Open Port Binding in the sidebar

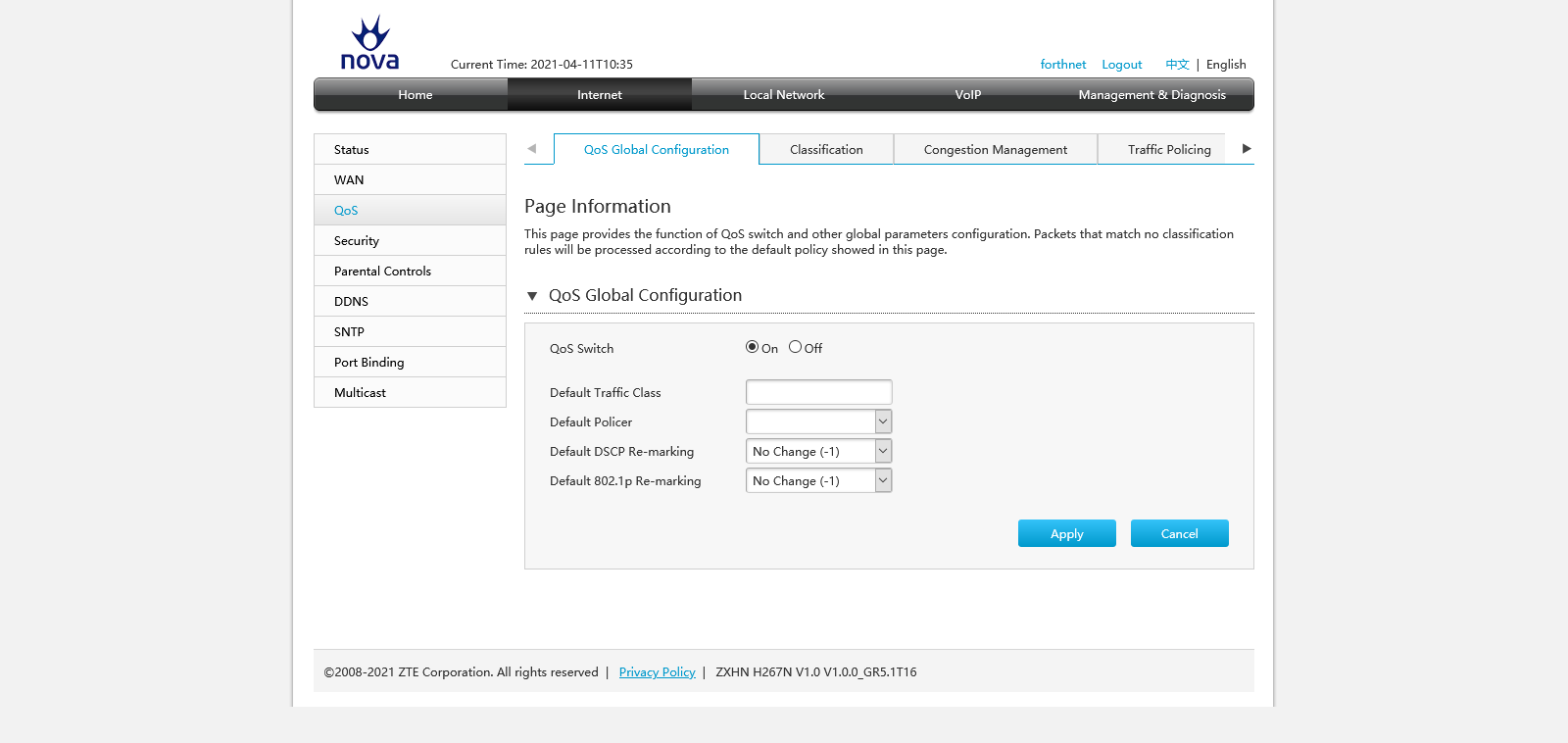(x=410, y=362)
